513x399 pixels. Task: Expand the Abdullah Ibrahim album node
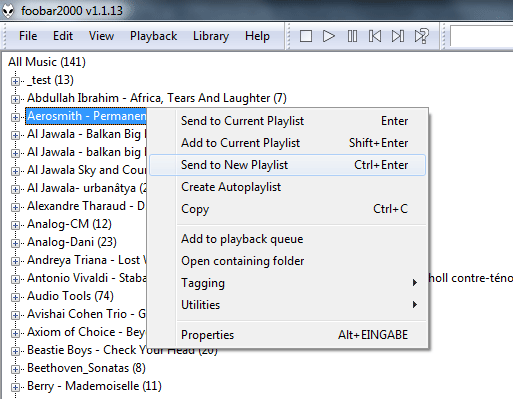tap(15, 99)
